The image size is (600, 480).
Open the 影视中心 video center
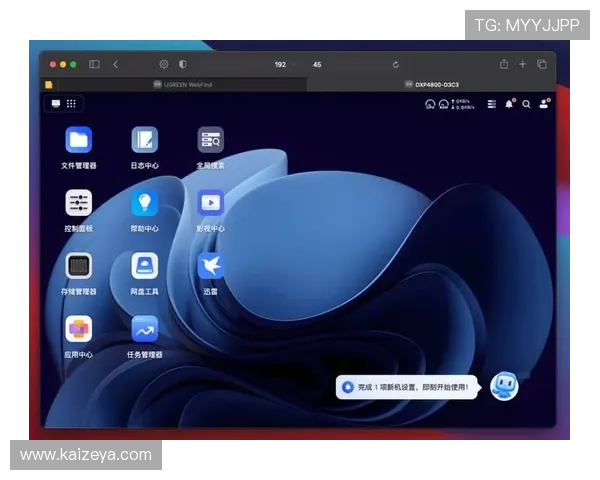[210, 204]
